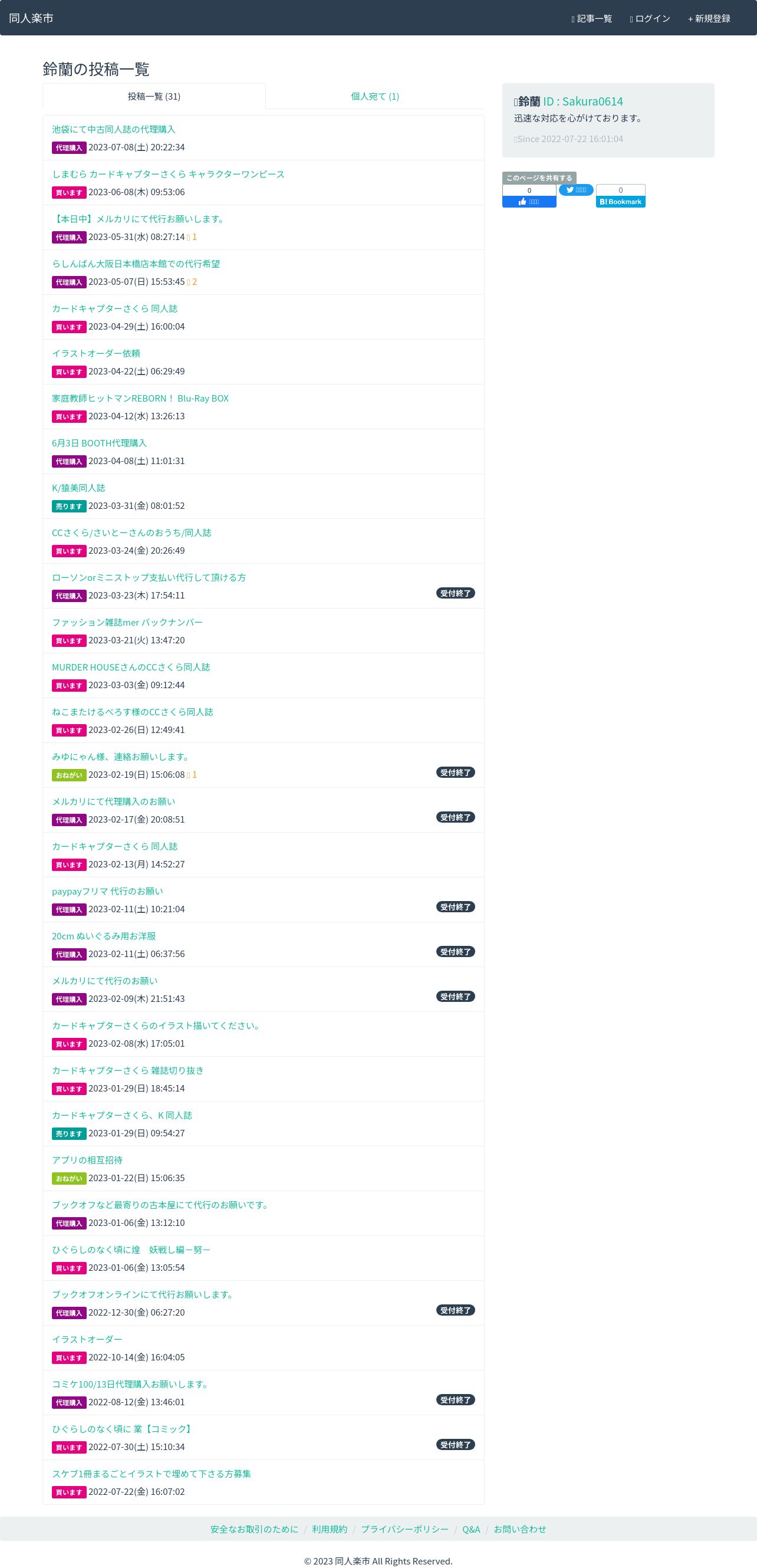Click the 新規登録 sign-up link
Image resolution: width=757 pixels, height=1568 pixels.
pyautogui.click(x=709, y=18)
